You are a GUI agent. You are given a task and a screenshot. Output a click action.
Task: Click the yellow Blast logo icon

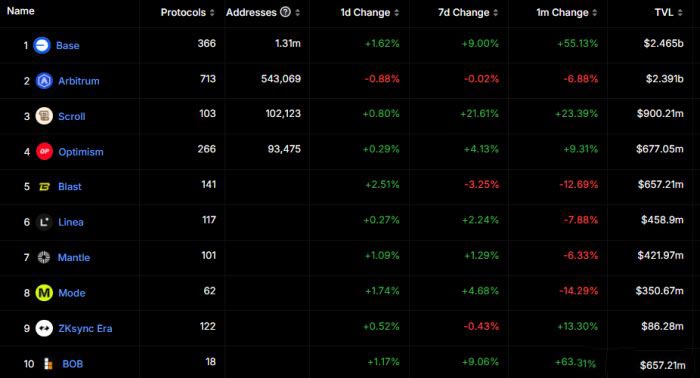click(x=44, y=187)
